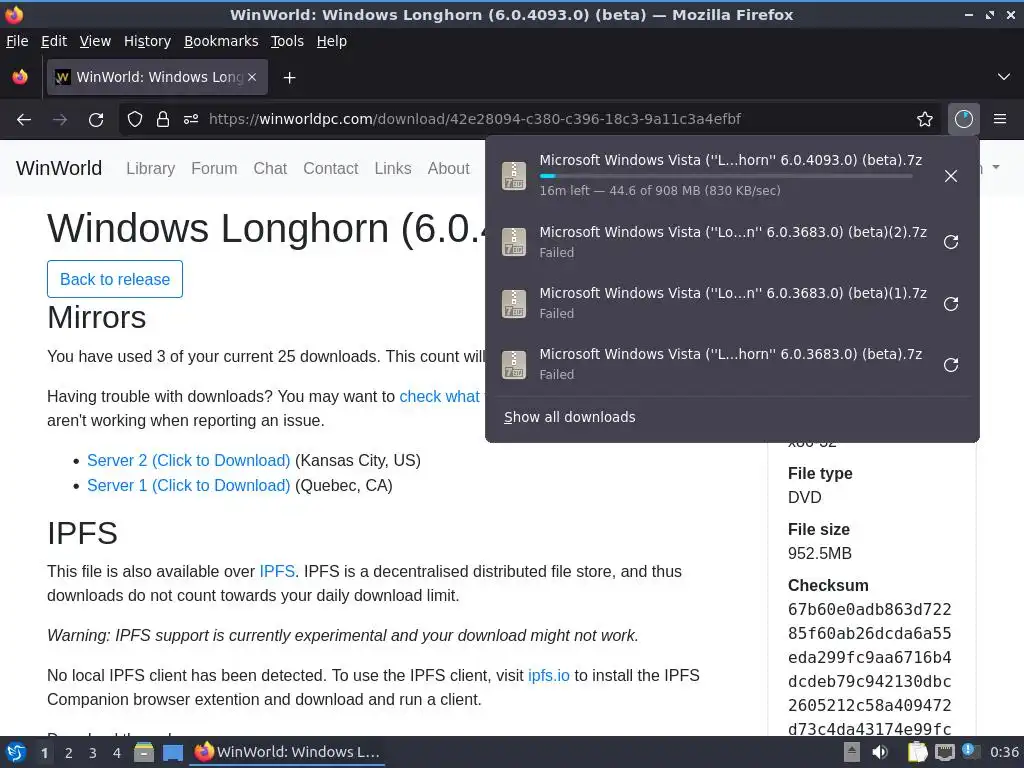Open the Edit menu
Viewport: 1024px width, 768px height.
click(x=54, y=41)
